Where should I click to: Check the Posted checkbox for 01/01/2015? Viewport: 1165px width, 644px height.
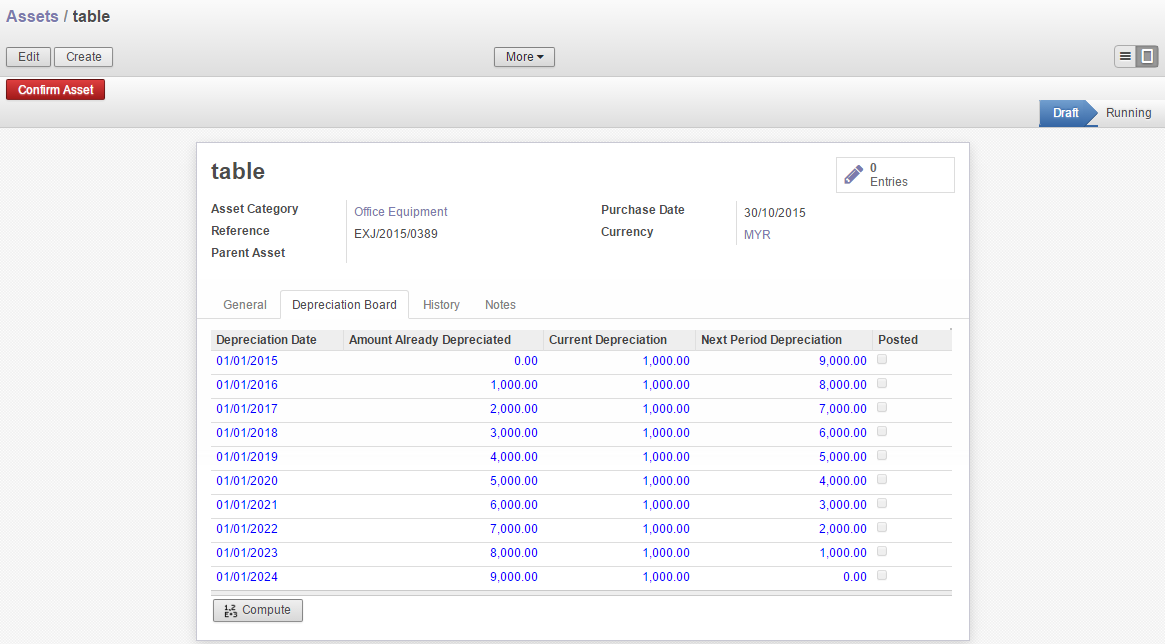coord(881,359)
